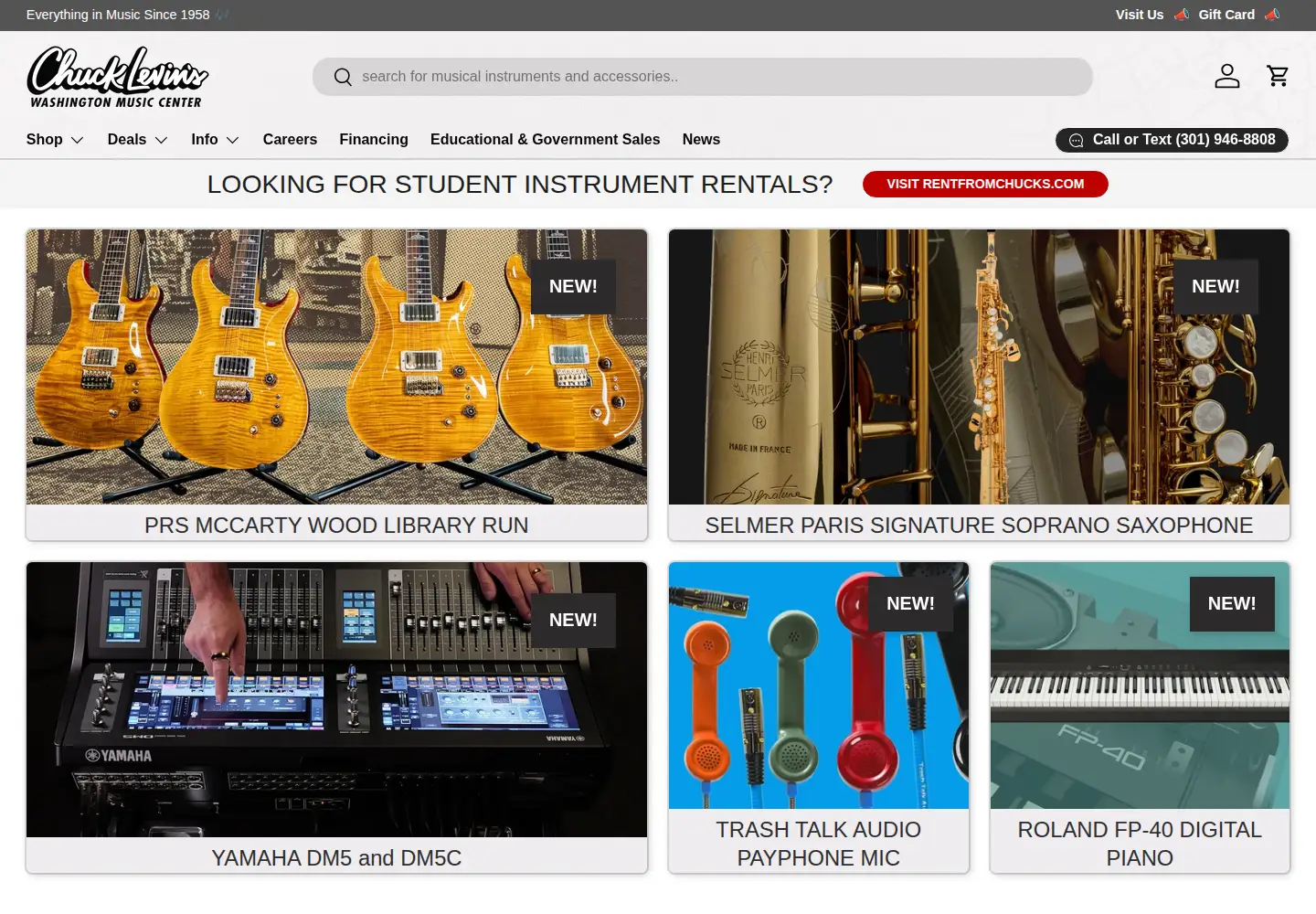Open the shopping cart icon
Image resolution: width=1316 pixels, height=914 pixels.
point(1278,76)
